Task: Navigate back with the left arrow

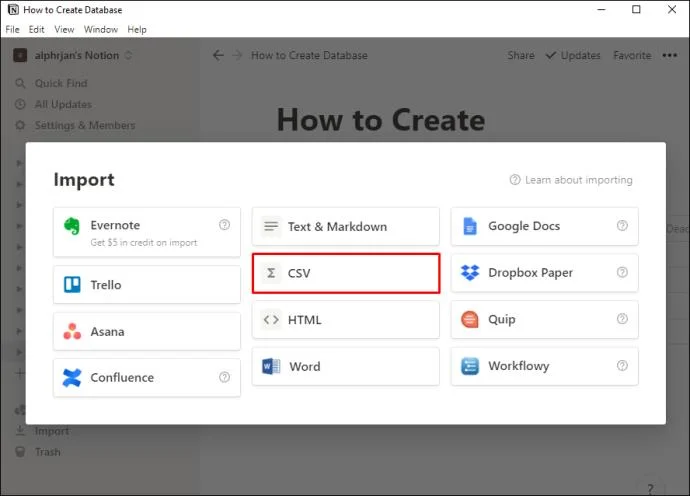Action: [x=218, y=56]
